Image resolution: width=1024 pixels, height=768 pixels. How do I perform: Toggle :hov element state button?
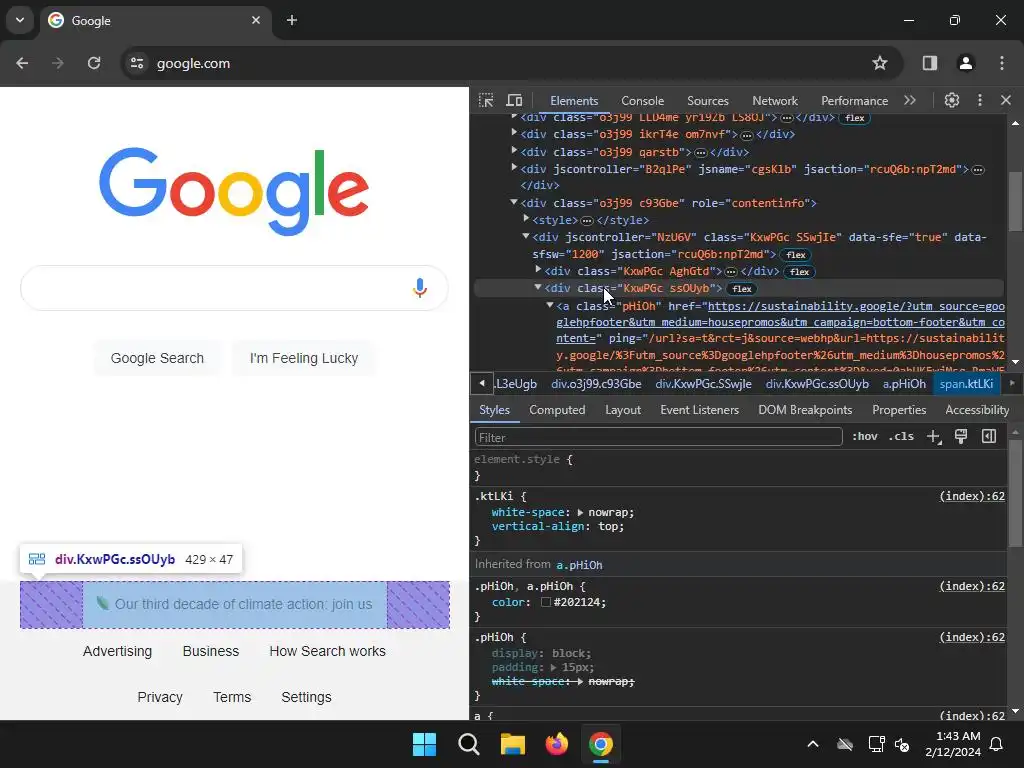click(x=865, y=437)
